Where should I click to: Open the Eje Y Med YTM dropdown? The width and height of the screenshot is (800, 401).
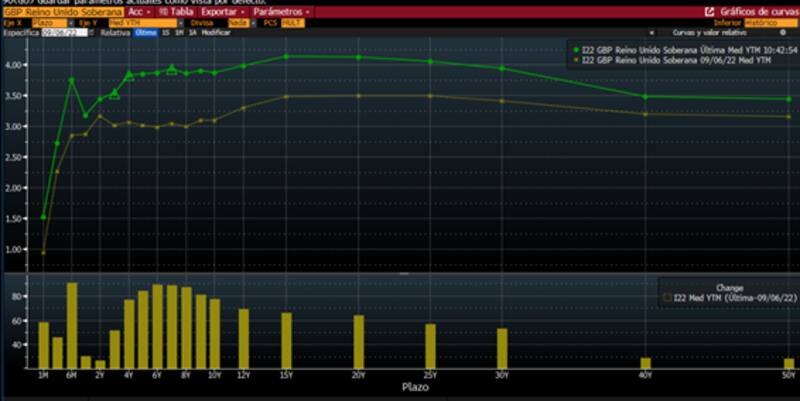[x=129, y=21]
